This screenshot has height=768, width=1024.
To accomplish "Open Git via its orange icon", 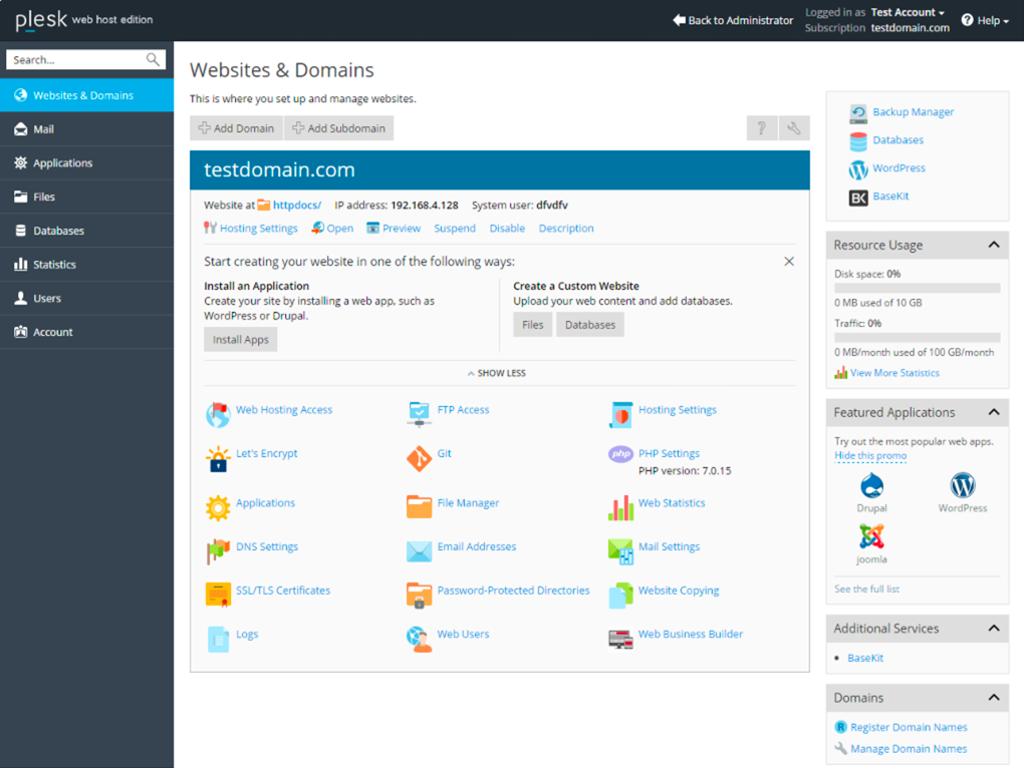I will click(x=419, y=458).
